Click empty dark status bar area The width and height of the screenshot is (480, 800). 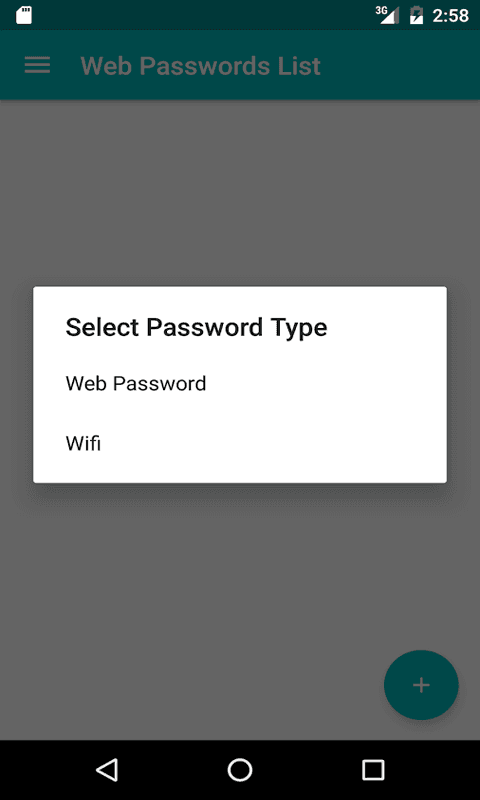point(204,15)
